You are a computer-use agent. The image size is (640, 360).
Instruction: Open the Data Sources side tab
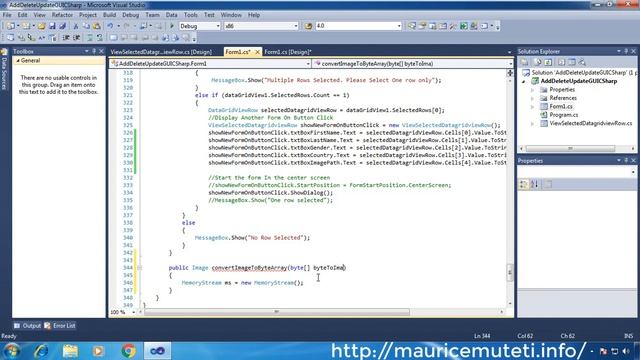tap(4, 70)
